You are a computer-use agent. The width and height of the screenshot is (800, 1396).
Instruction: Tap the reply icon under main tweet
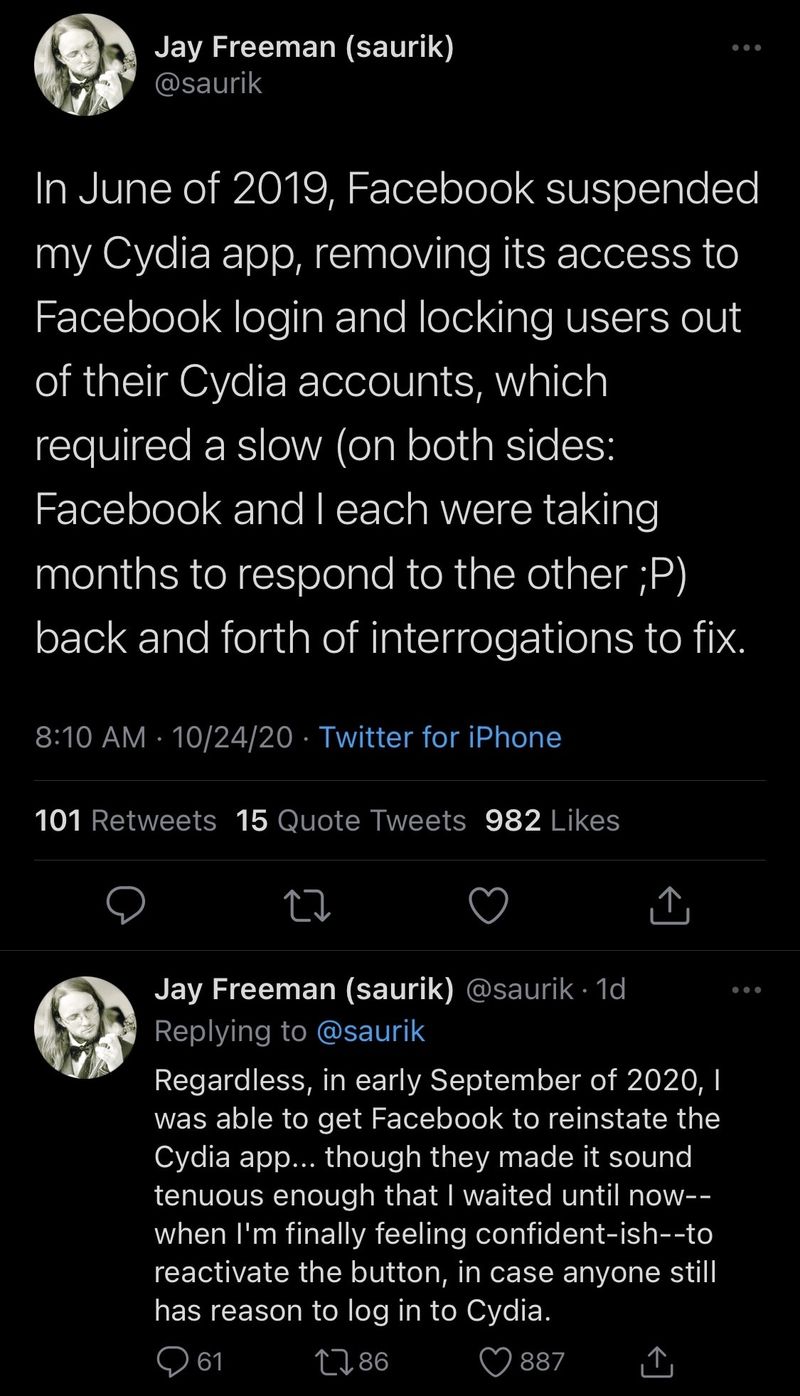[127, 906]
